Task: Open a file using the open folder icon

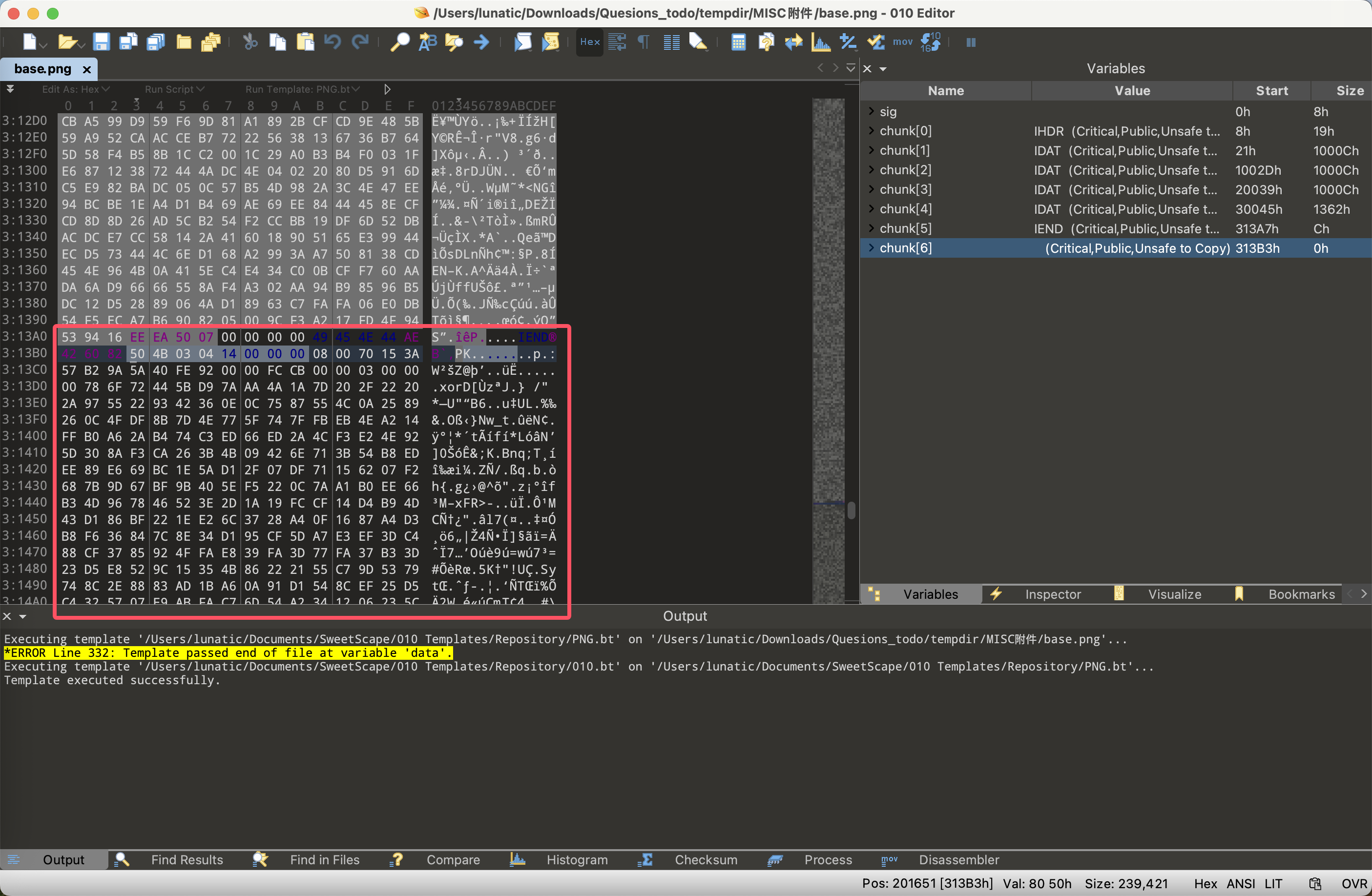Action: (67, 42)
